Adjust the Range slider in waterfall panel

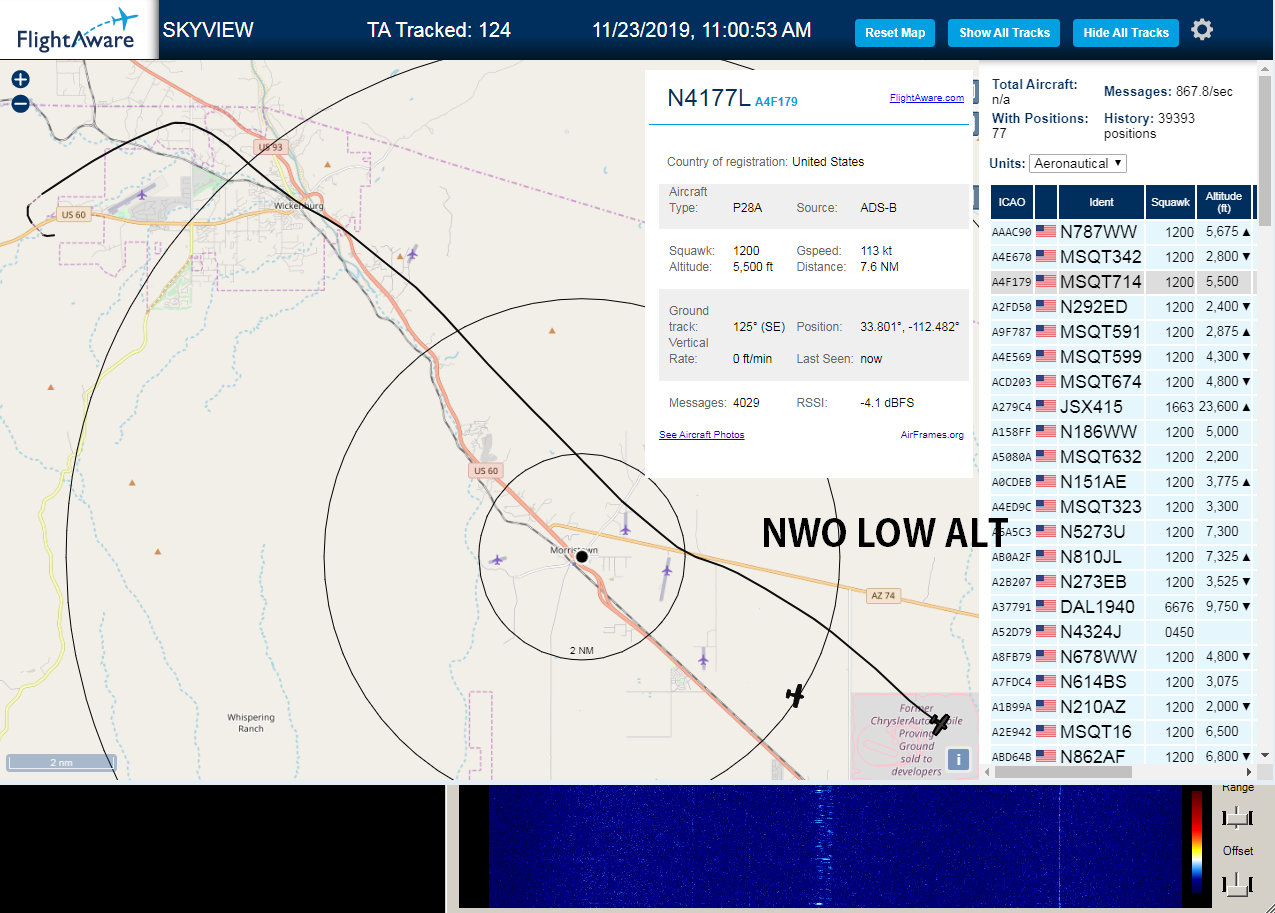1238,818
